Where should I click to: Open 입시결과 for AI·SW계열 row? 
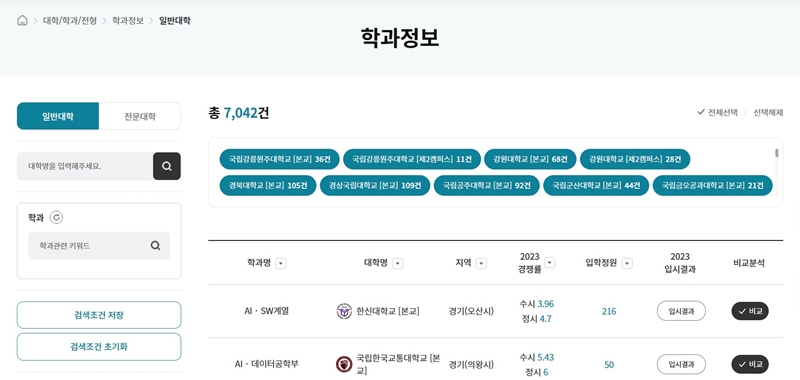pyautogui.click(x=681, y=311)
